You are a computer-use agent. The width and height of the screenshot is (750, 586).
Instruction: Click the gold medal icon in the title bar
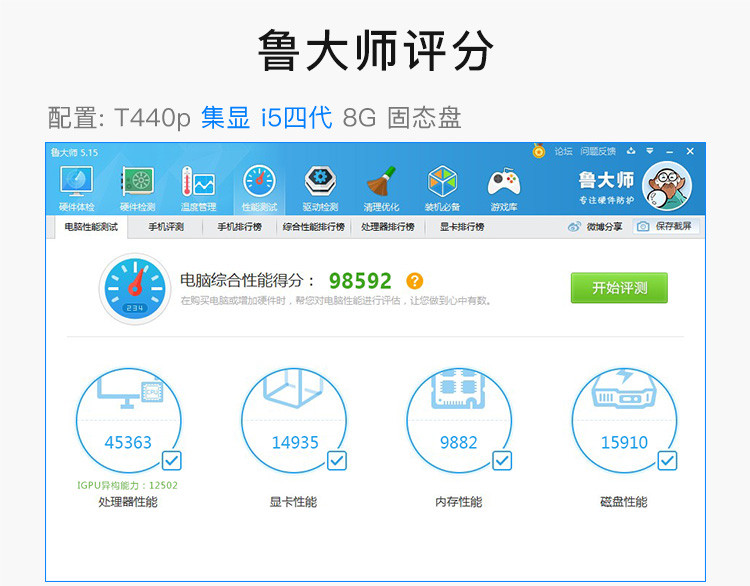[539, 151]
